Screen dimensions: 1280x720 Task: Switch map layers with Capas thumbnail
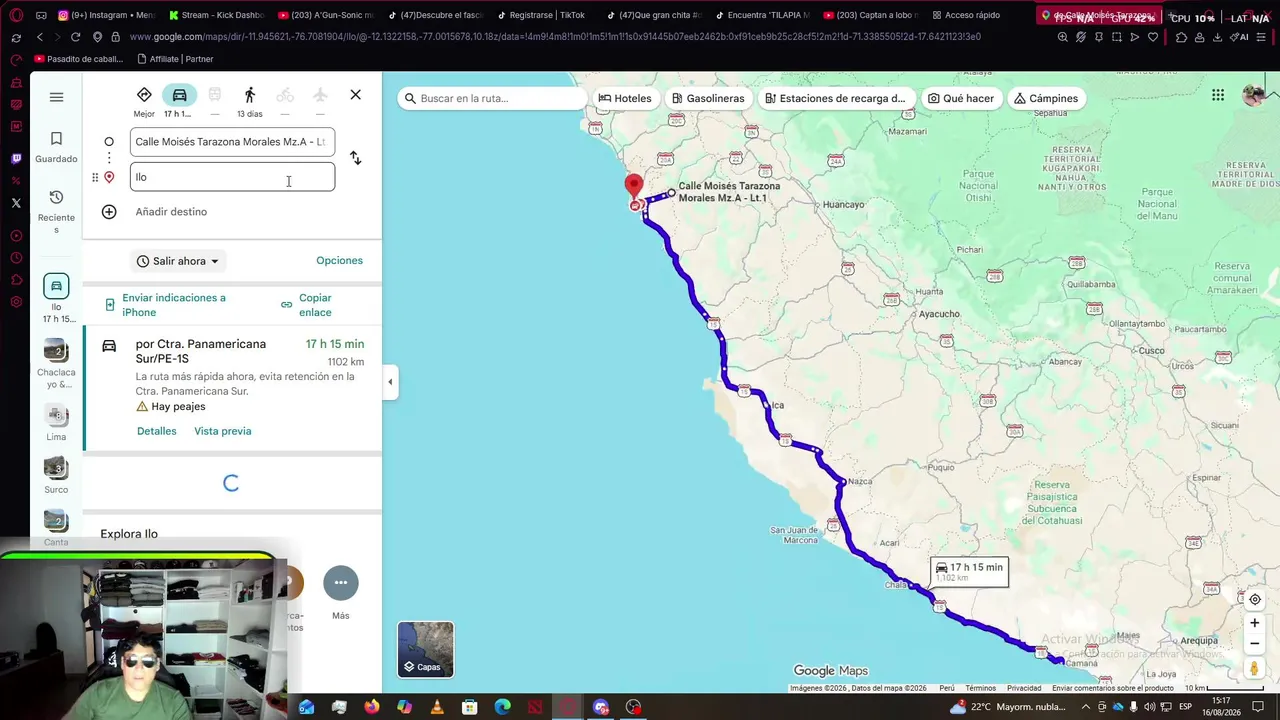pyautogui.click(x=425, y=649)
